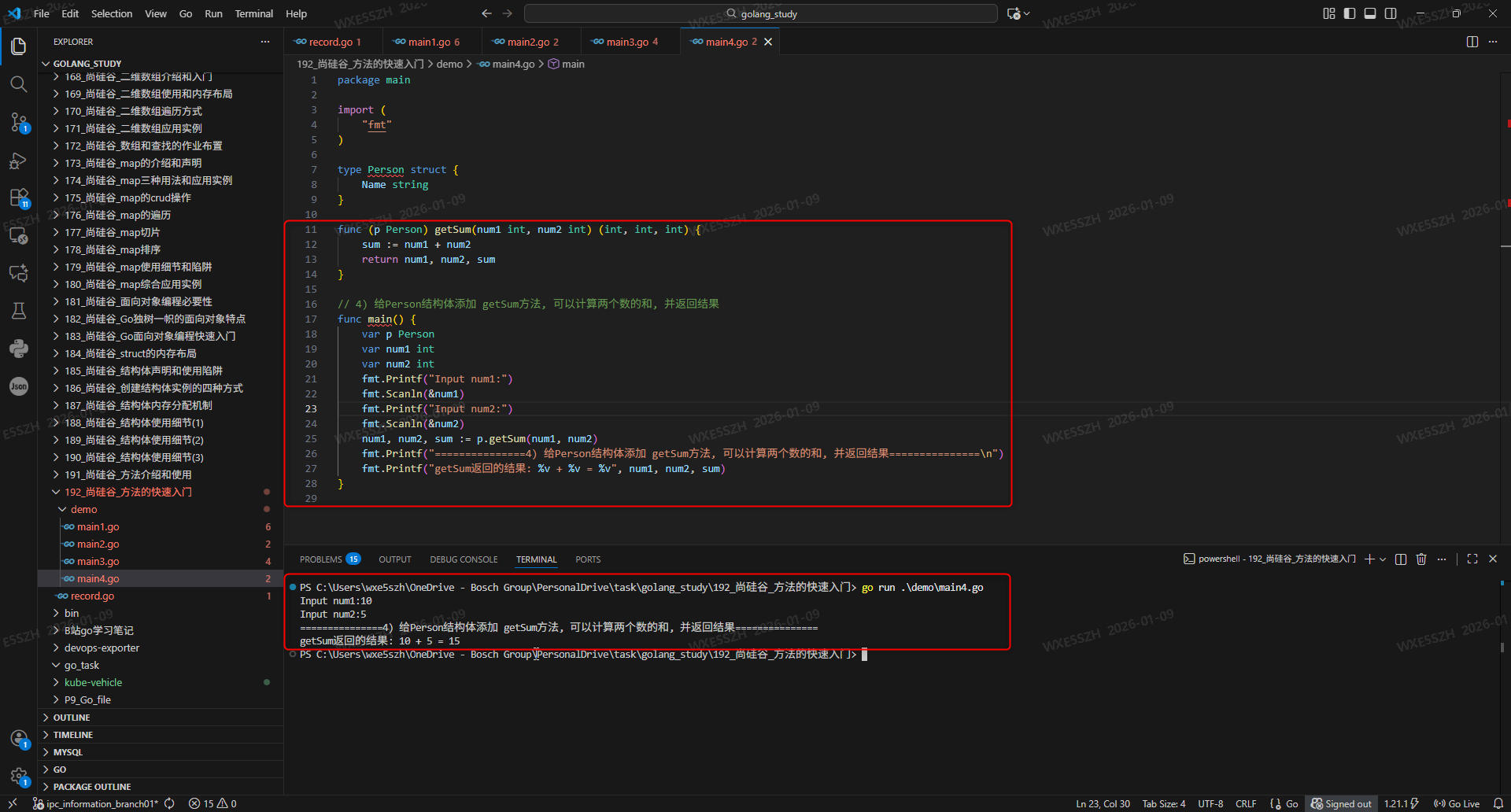Click the split editor right icon
Screen dimensions: 1511x812
[1472, 42]
